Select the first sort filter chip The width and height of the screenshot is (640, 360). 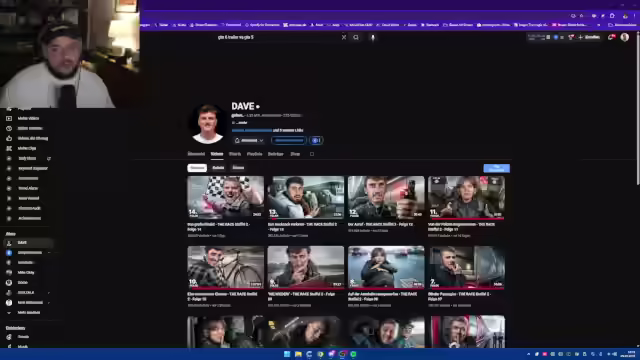tap(197, 168)
